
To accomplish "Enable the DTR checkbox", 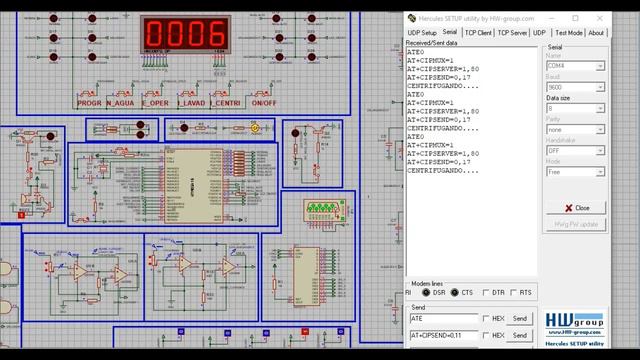I will (x=486, y=293).
